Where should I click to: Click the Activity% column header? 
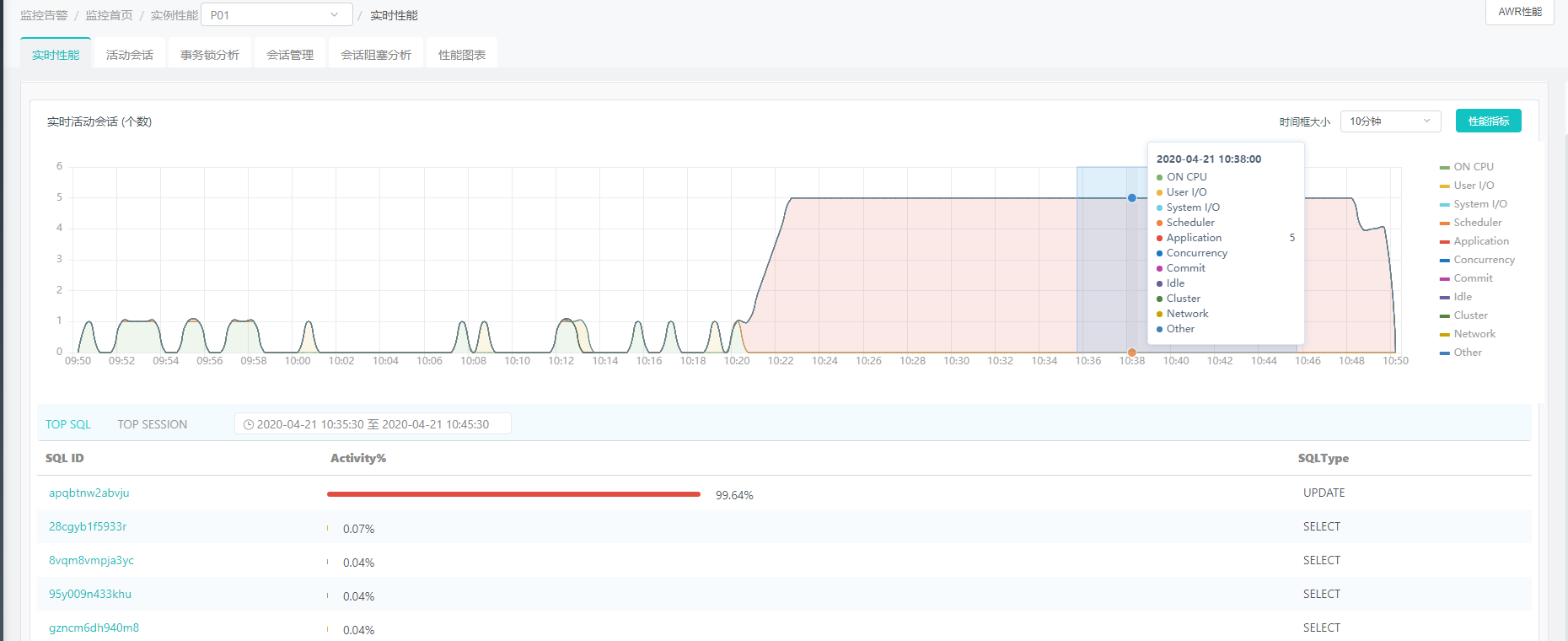coord(358,458)
